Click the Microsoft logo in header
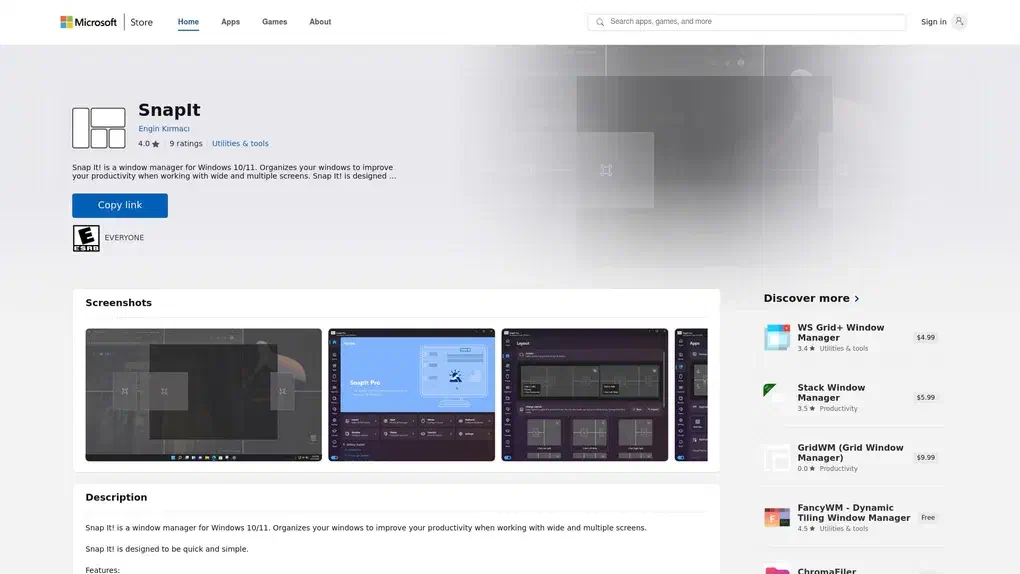The width and height of the screenshot is (1020, 574). 88,22
